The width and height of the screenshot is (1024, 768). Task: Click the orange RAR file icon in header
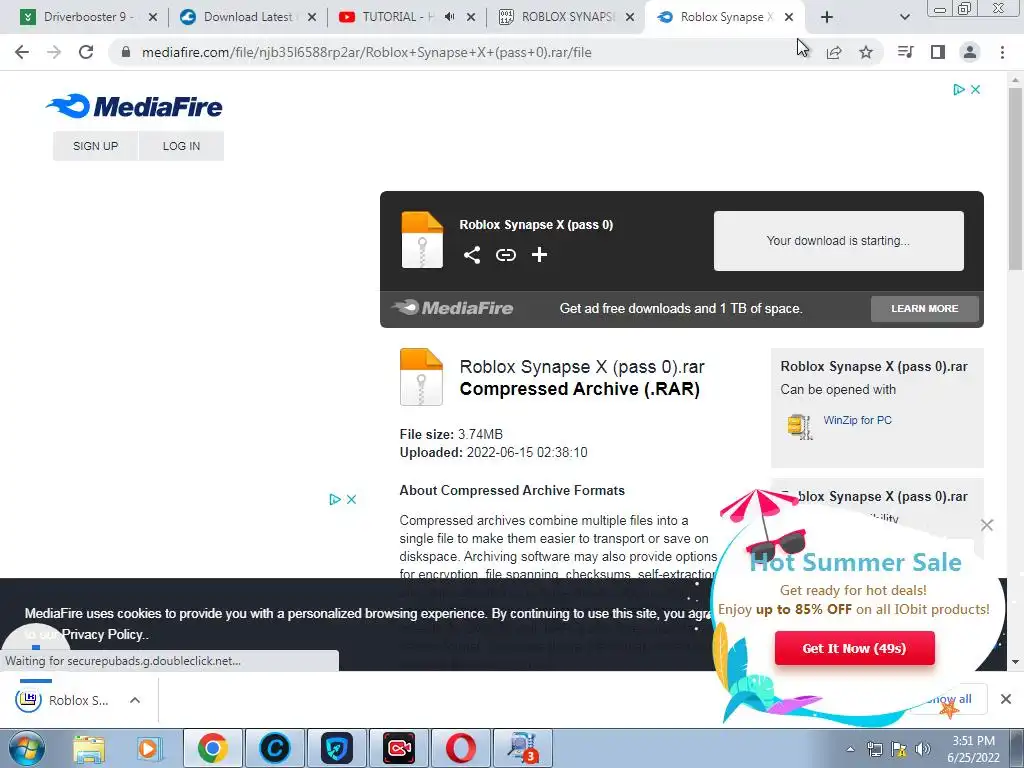pyautogui.click(x=422, y=240)
